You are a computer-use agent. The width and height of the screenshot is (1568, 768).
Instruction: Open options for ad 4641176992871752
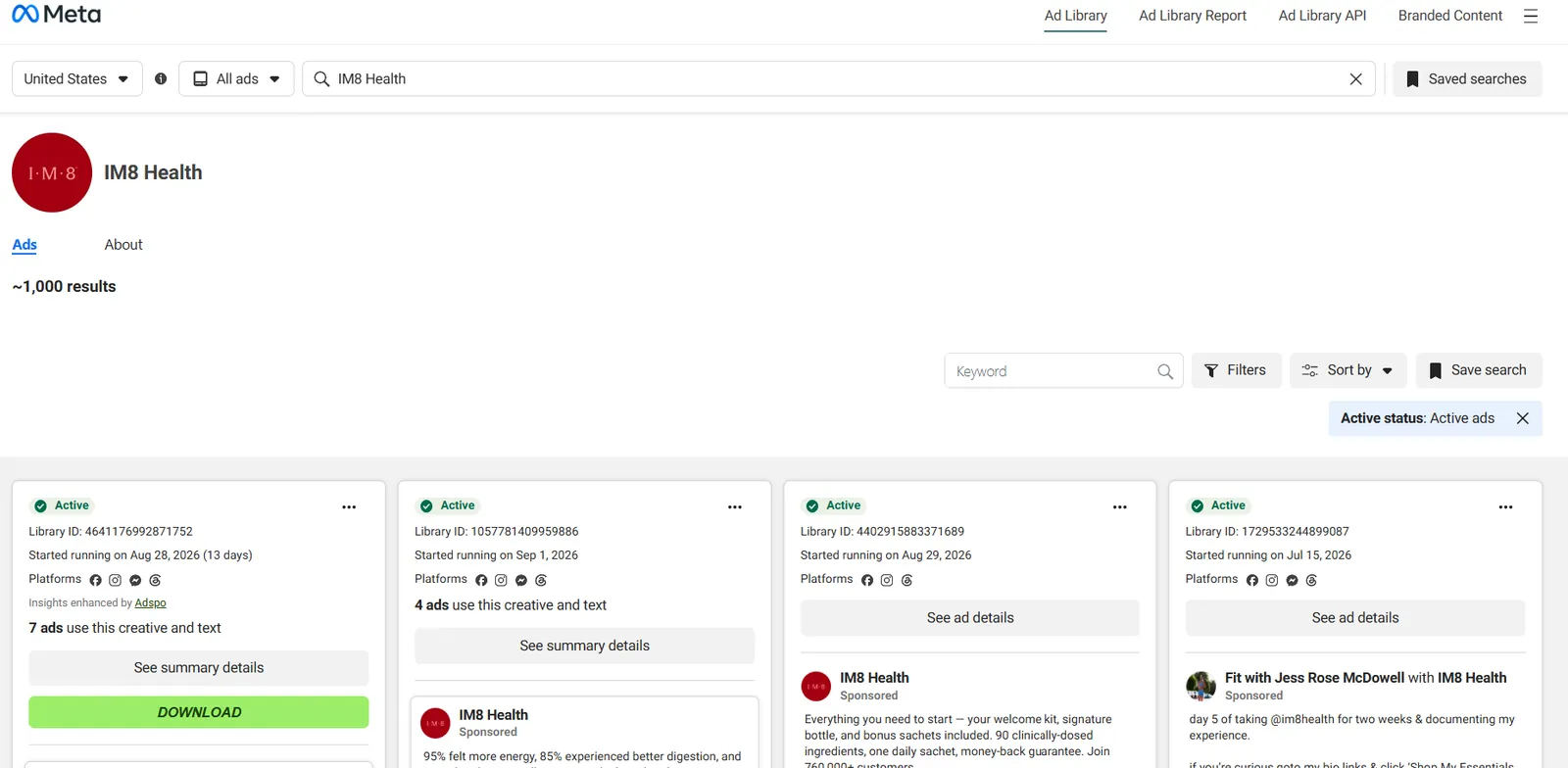pyautogui.click(x=349, y=506)
